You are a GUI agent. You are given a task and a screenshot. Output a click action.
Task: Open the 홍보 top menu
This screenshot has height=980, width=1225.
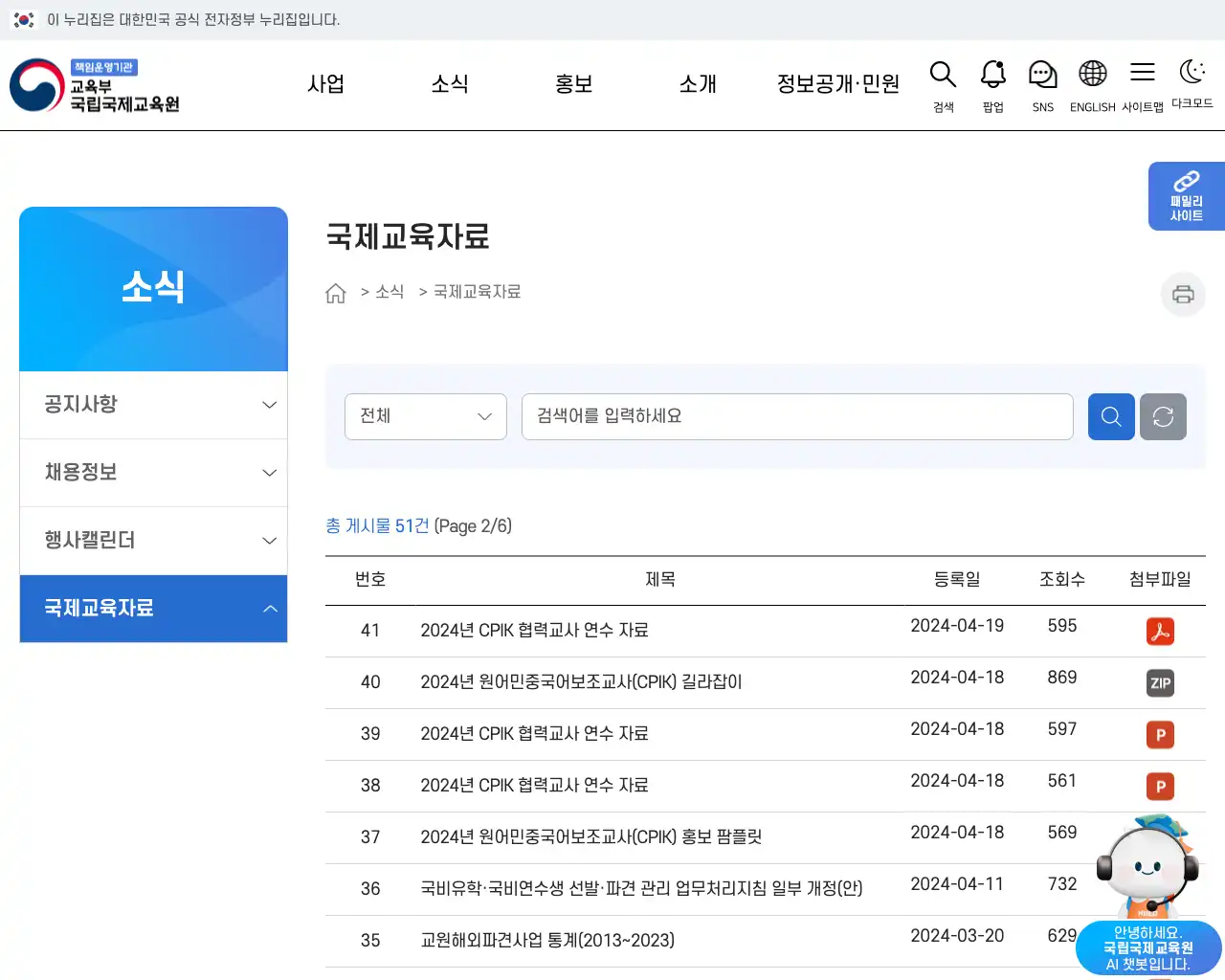574,84
